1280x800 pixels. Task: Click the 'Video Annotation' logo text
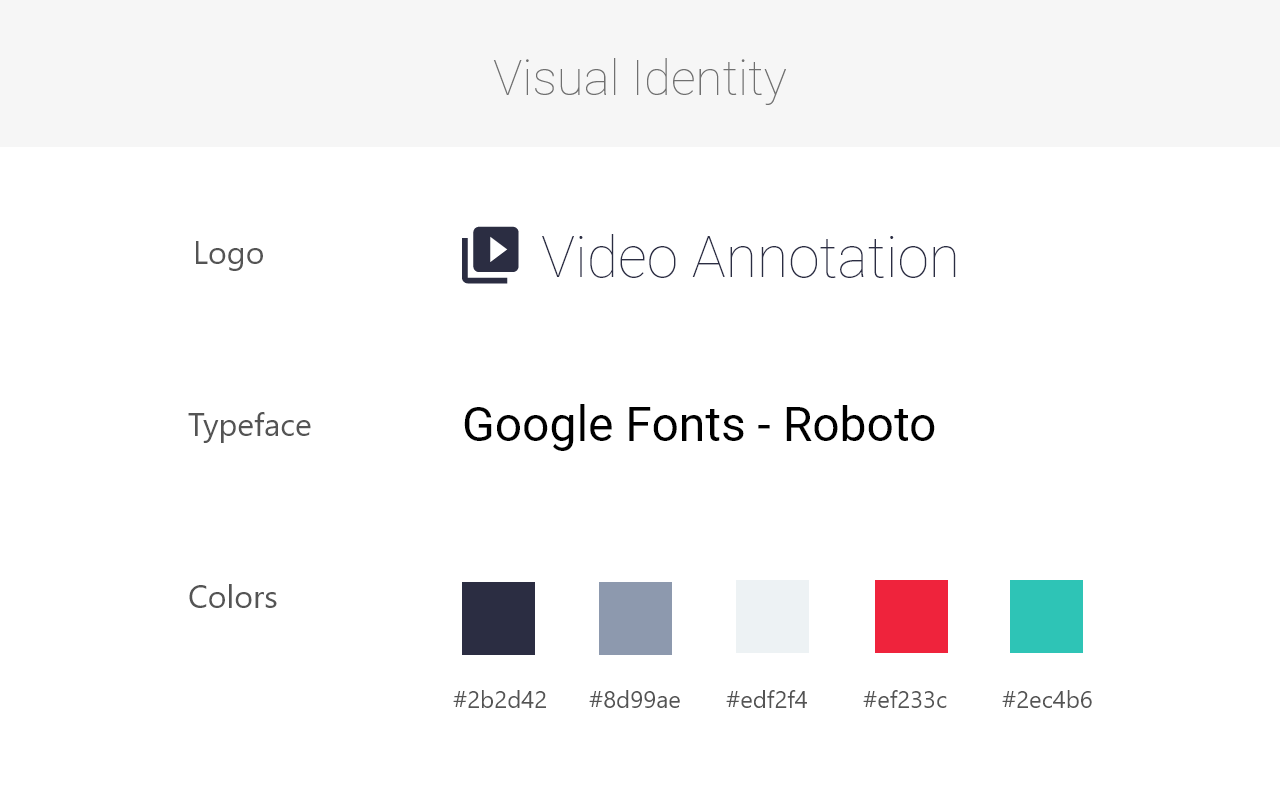click(750, 256)
